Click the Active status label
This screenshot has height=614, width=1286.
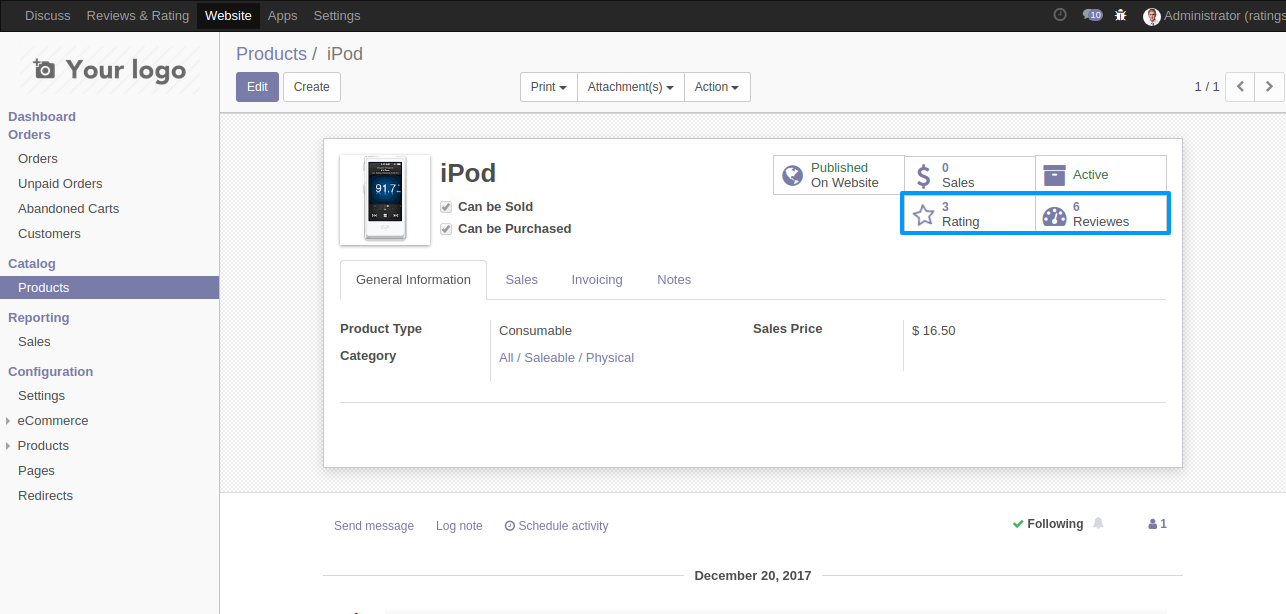1090,175
